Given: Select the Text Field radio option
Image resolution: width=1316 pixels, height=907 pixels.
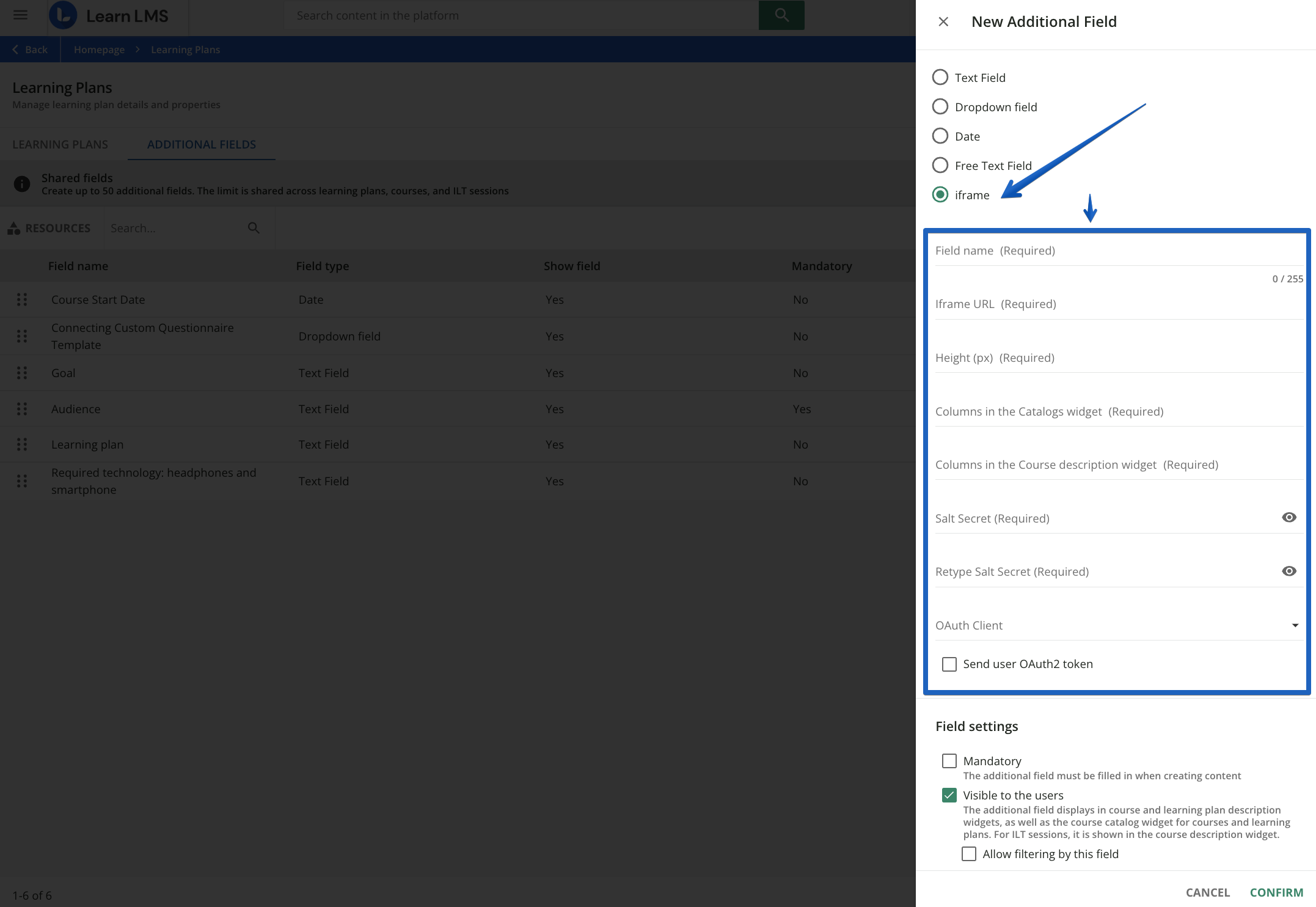Looking at the screenshot, I should [940, 78].
